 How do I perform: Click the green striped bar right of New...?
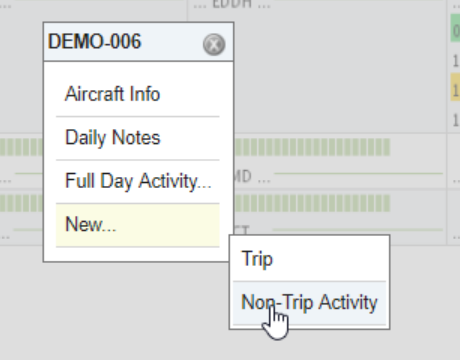point(312,203)
